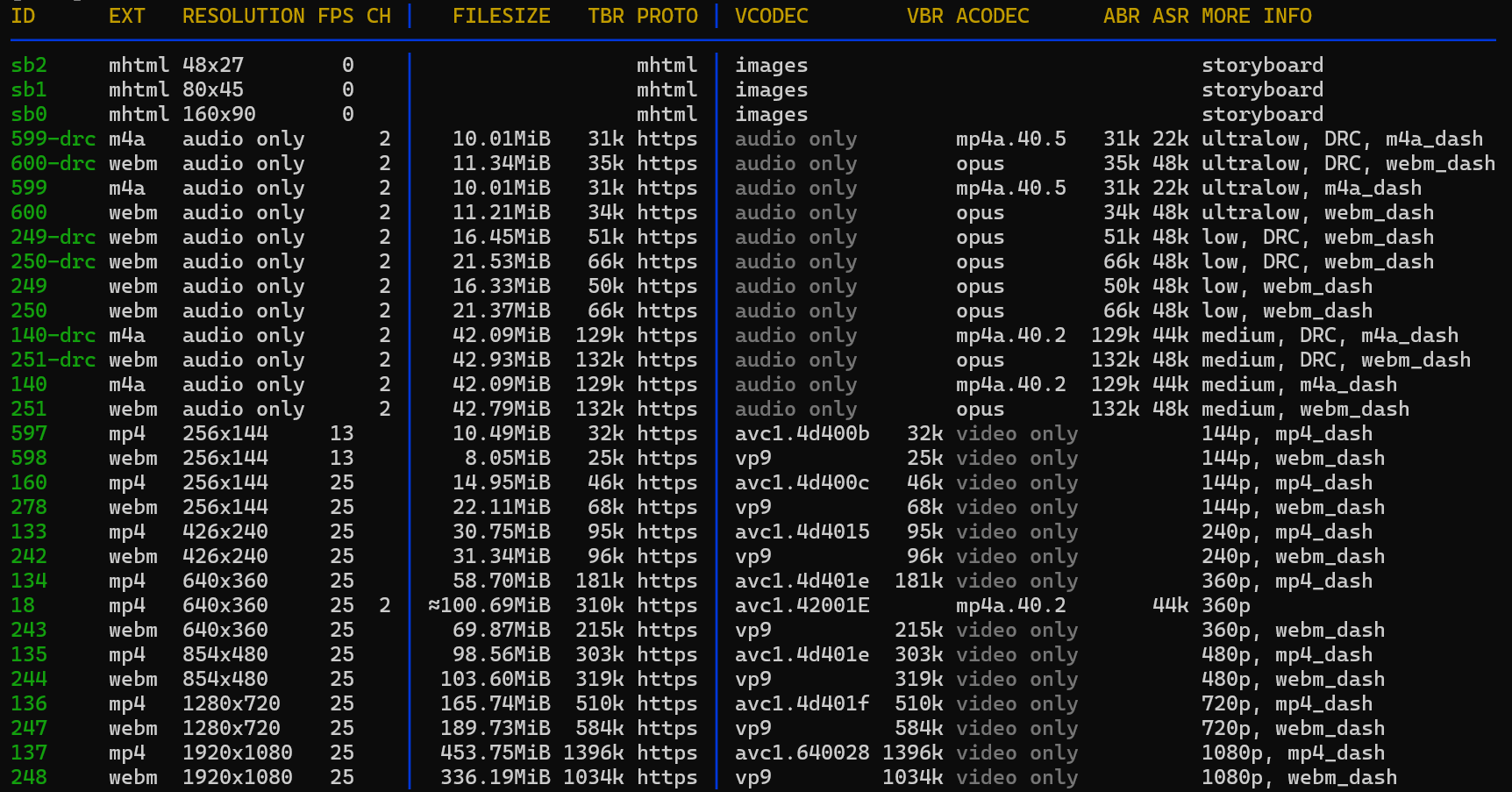Select format ID 598

(x=29, y=458)
